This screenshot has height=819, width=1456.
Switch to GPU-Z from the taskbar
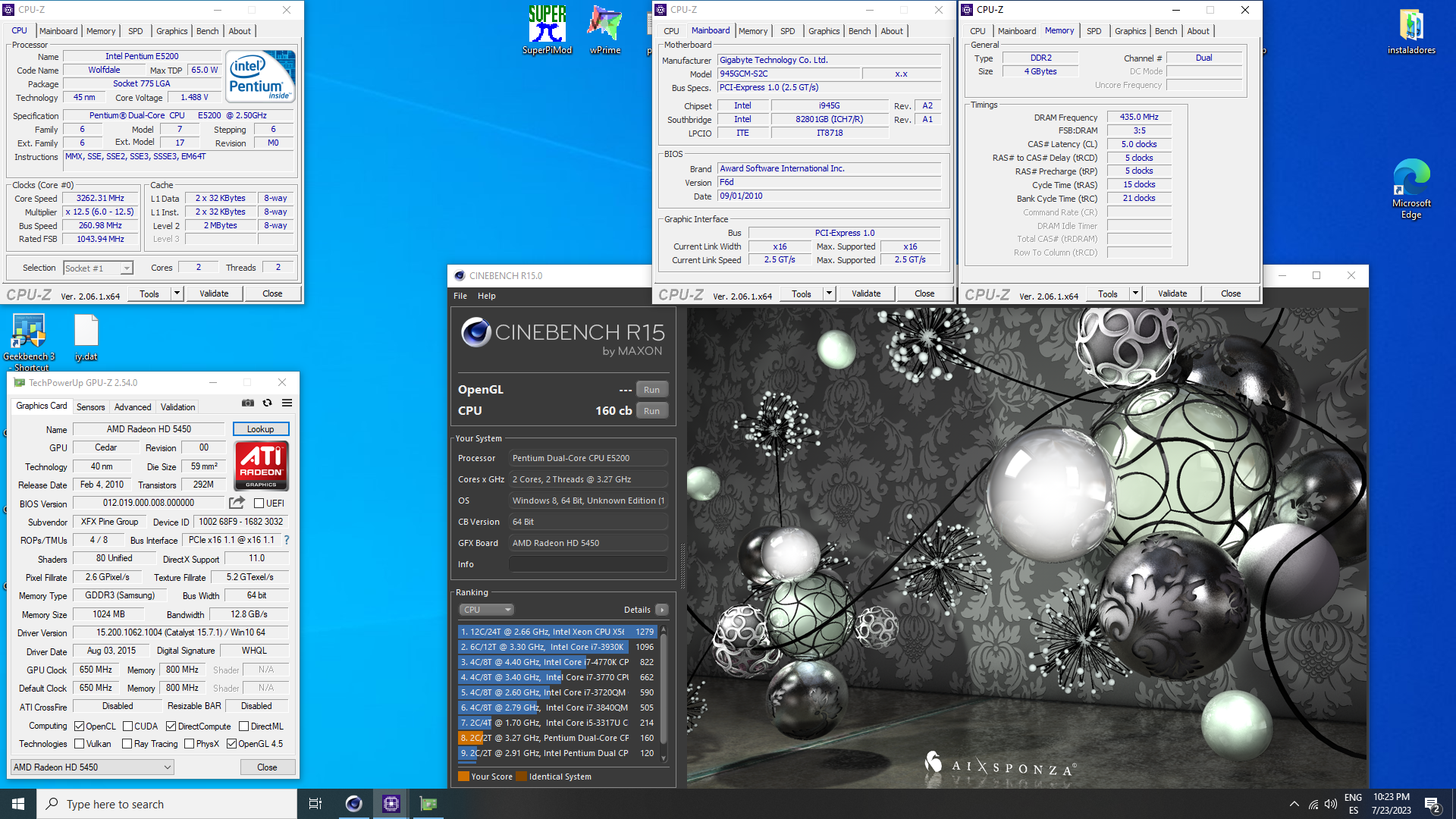(428, 804)
